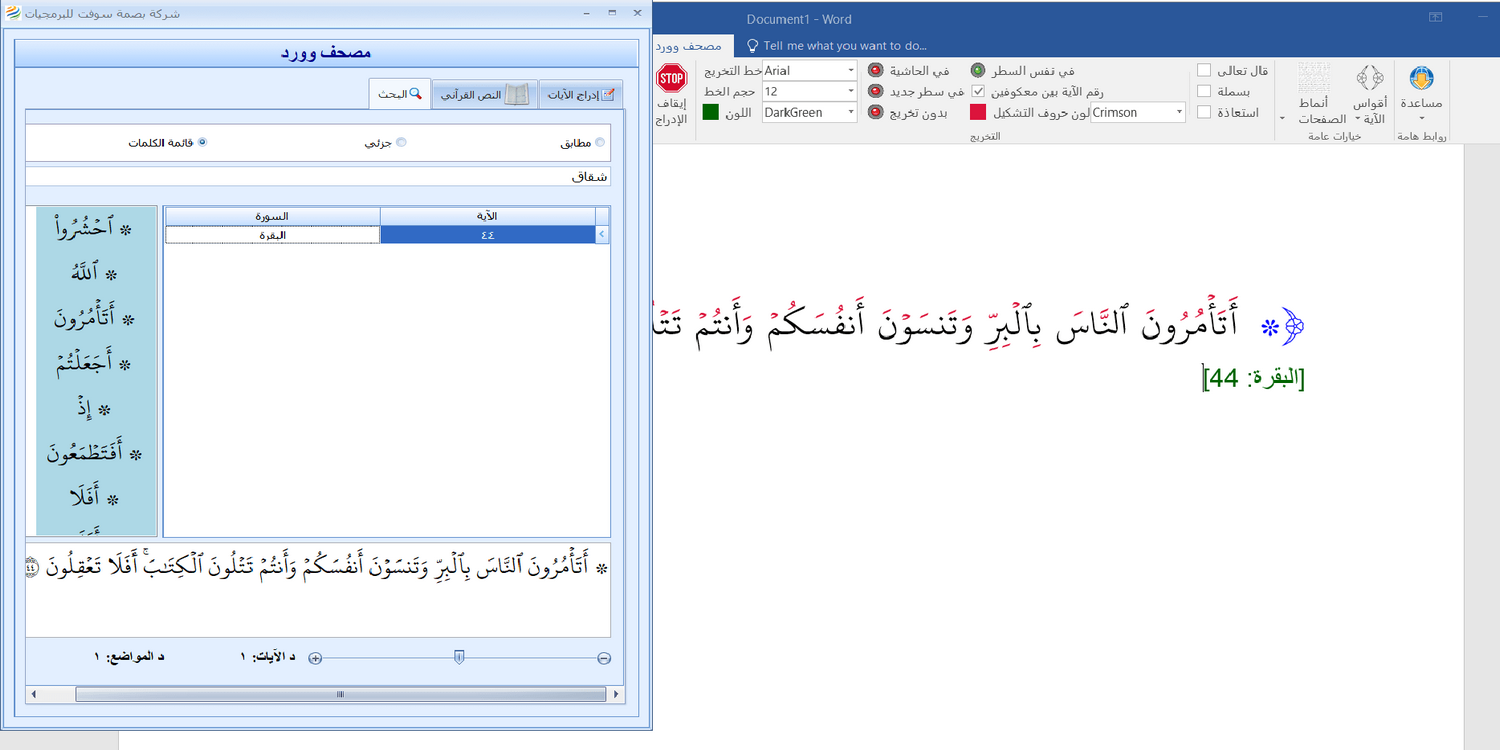Click the horizontal scrollbar thumb in the dialog

tap(340, 694)
